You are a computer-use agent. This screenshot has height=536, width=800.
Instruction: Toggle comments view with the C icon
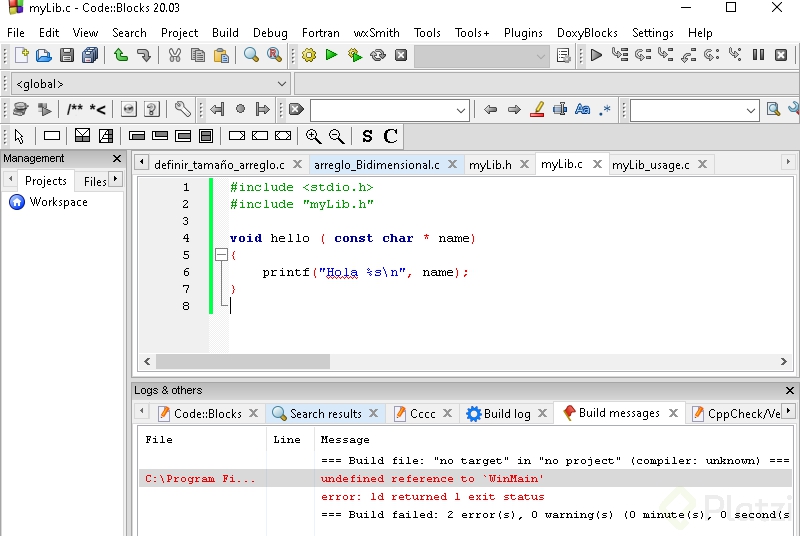pyautogui.click(x=390, y=136)
